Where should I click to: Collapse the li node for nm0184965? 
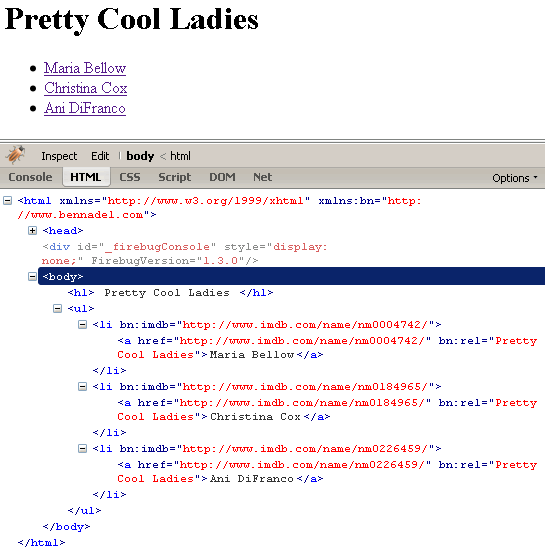[82, 387]
